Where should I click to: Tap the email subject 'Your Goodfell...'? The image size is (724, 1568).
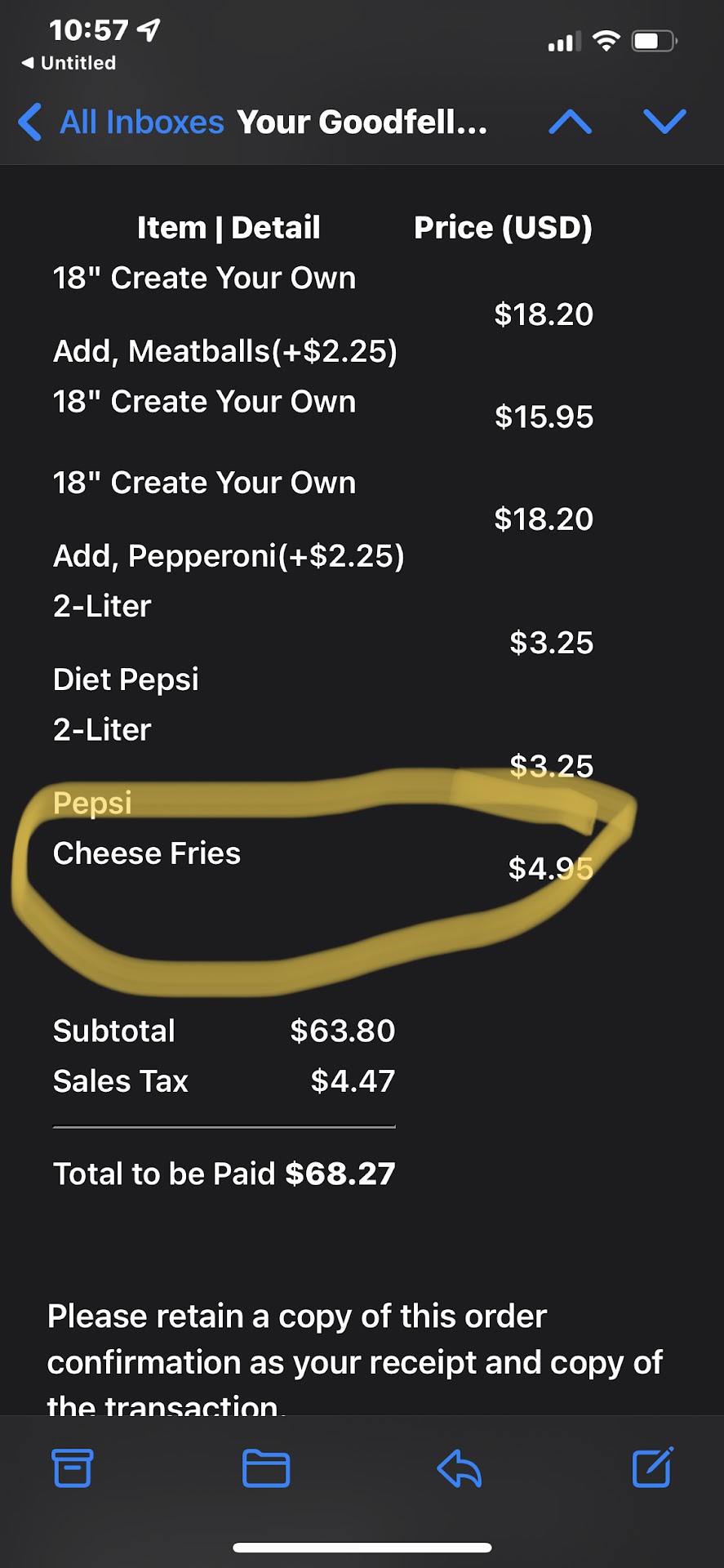click(362, 122)
